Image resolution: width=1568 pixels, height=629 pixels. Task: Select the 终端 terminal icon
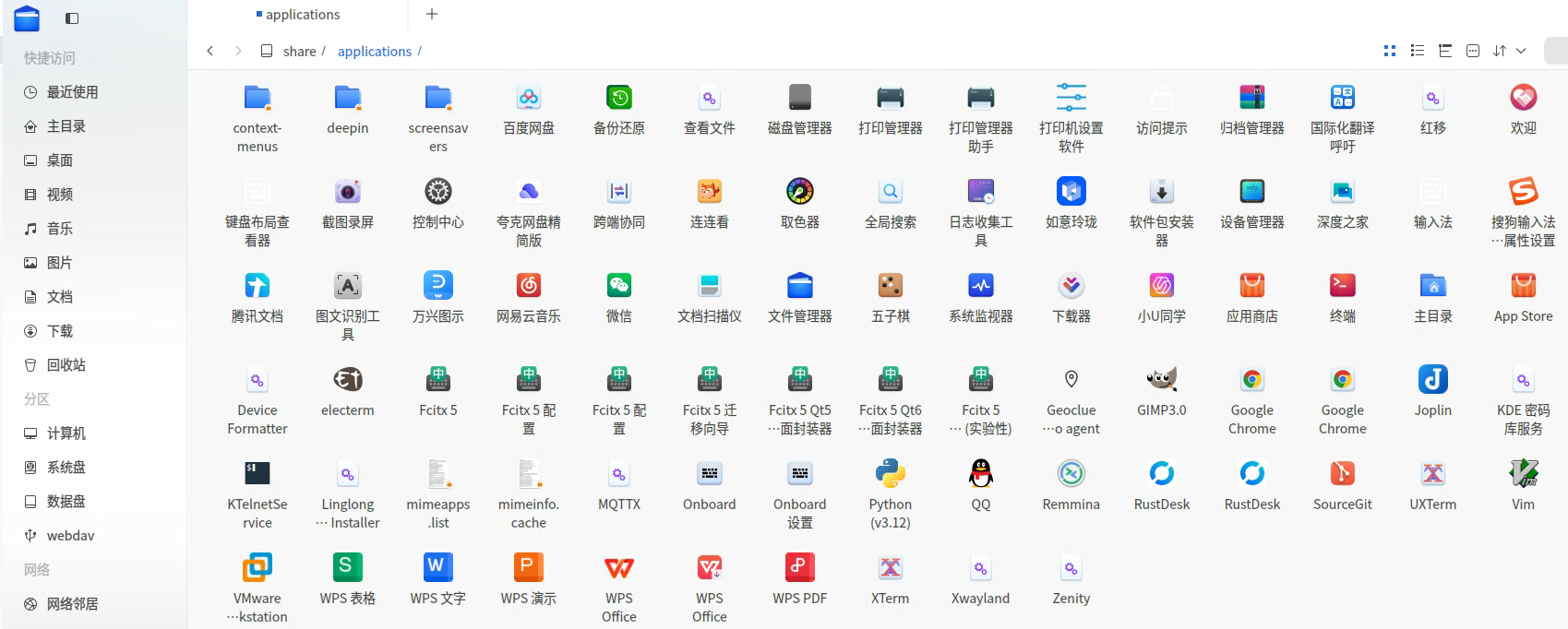pos(1343,286)
